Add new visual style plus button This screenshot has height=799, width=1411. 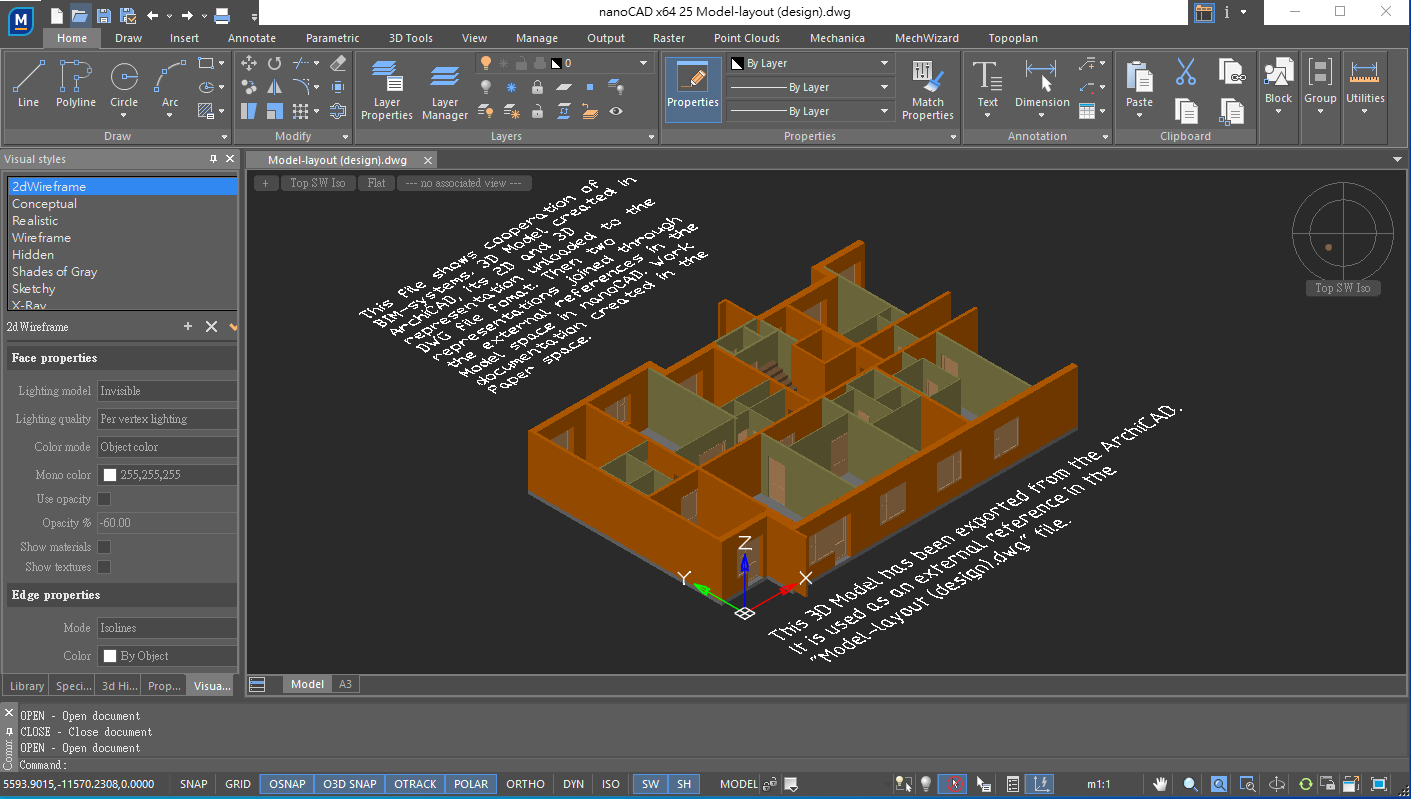[187, 327]
